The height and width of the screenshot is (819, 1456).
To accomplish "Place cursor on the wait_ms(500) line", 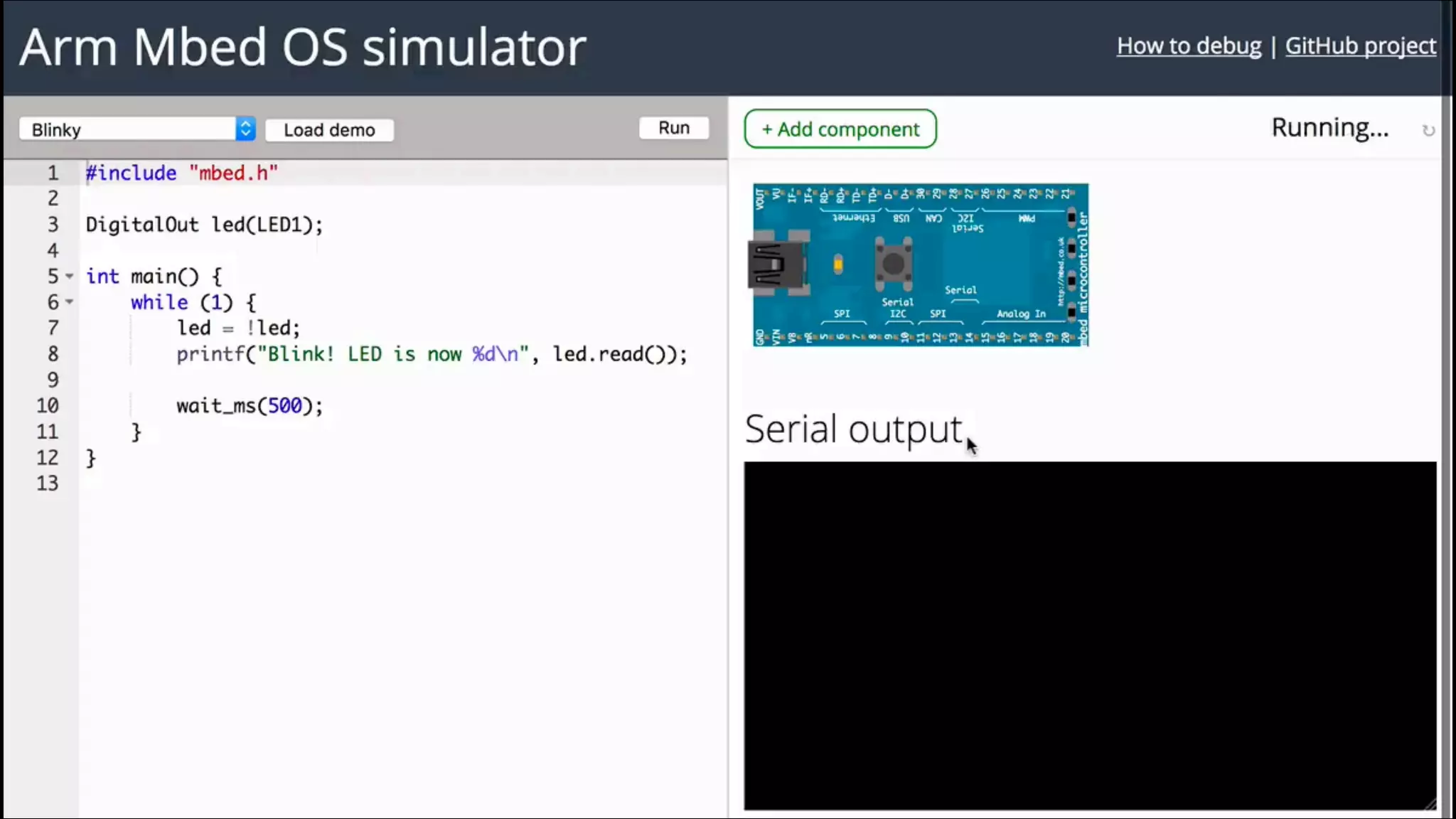I will (249, 406).
